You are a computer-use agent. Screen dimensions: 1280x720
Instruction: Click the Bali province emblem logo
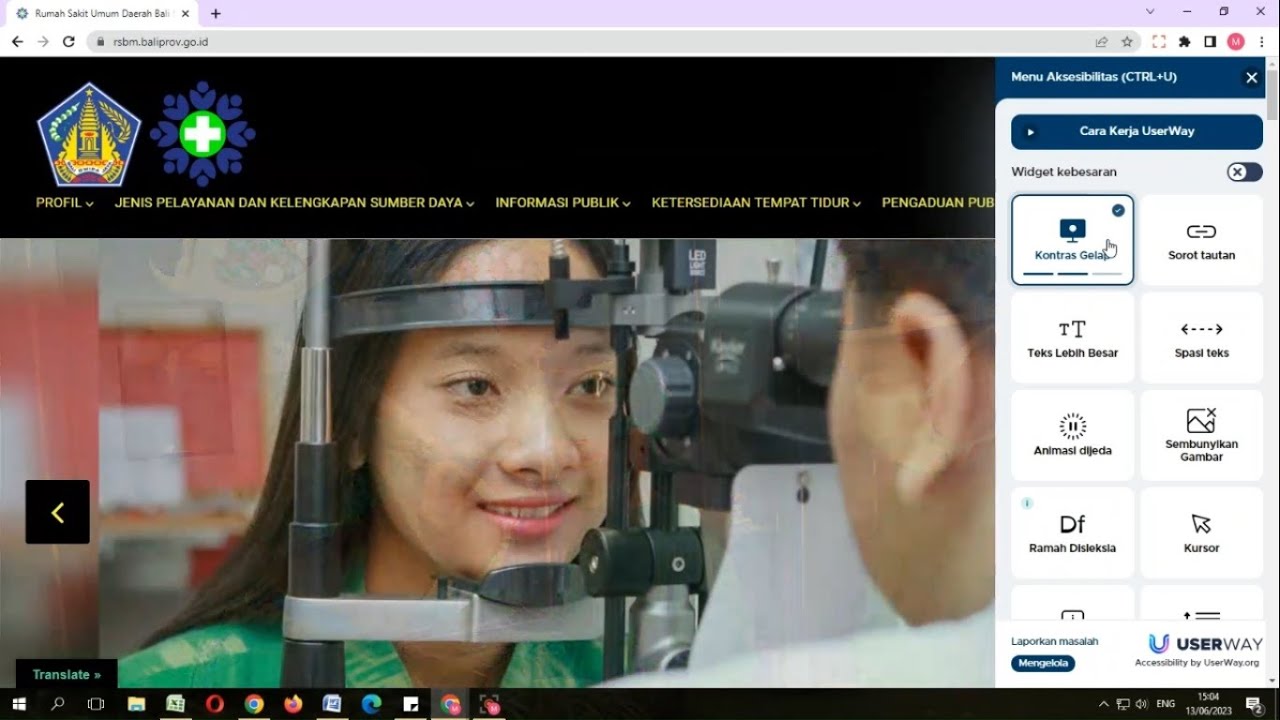(x=89, y=134)
